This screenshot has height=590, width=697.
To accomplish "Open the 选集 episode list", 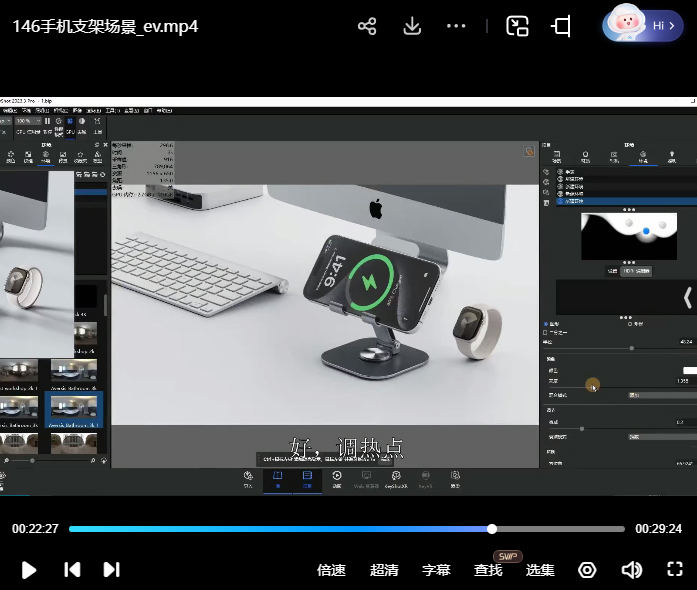I will [540, 570].
